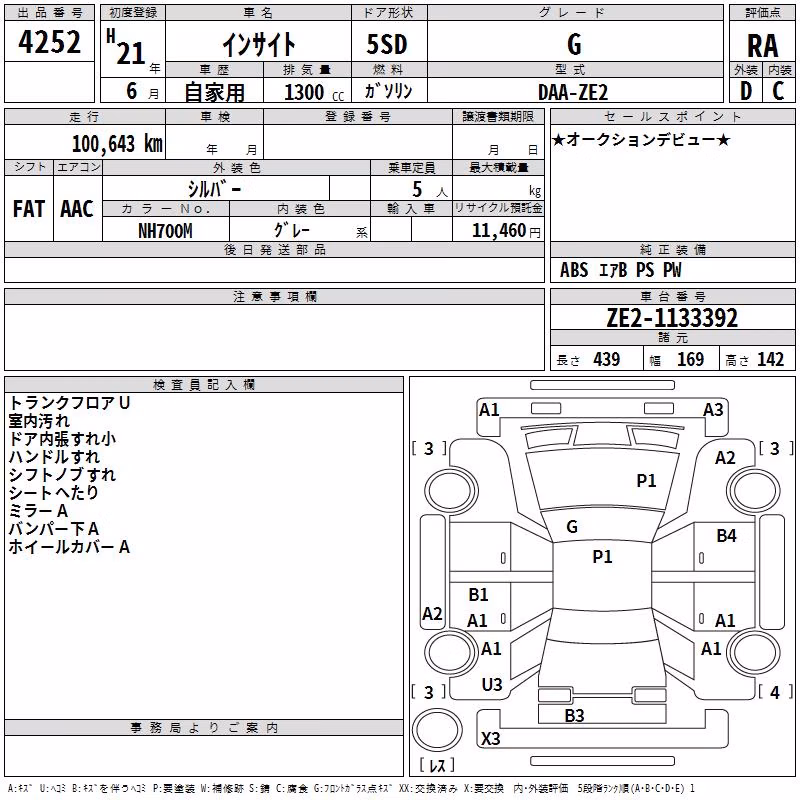
Task: Click the registration month 6 月
Action: tap(142, 91)
